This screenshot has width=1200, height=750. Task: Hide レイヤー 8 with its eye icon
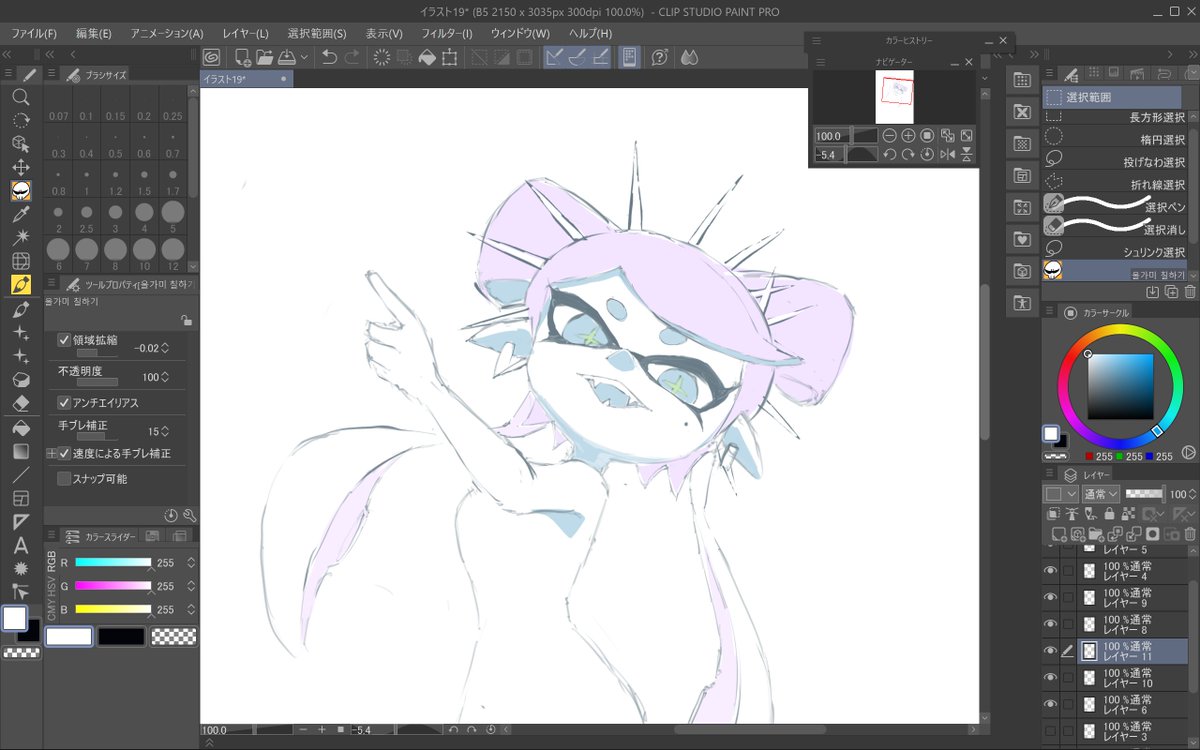1050,624
